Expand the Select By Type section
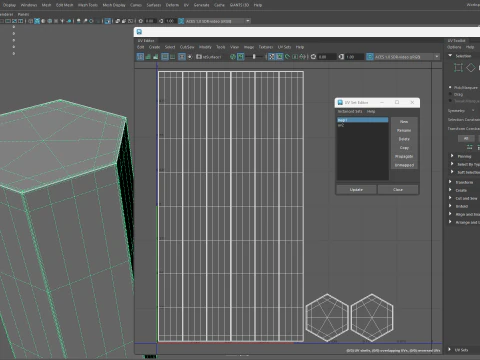Image resolution: width=480 pixels, height=360 pixels. coord(452,164)
